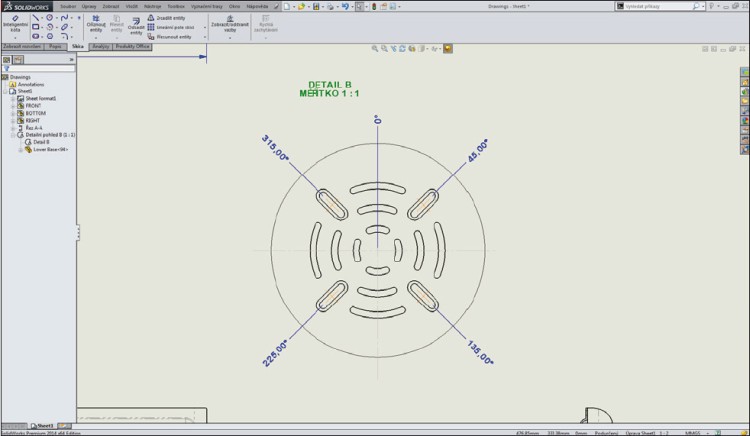750x436 pixels.
Task: Select Lower Base item in tree
Action: (x=50, y=149)
